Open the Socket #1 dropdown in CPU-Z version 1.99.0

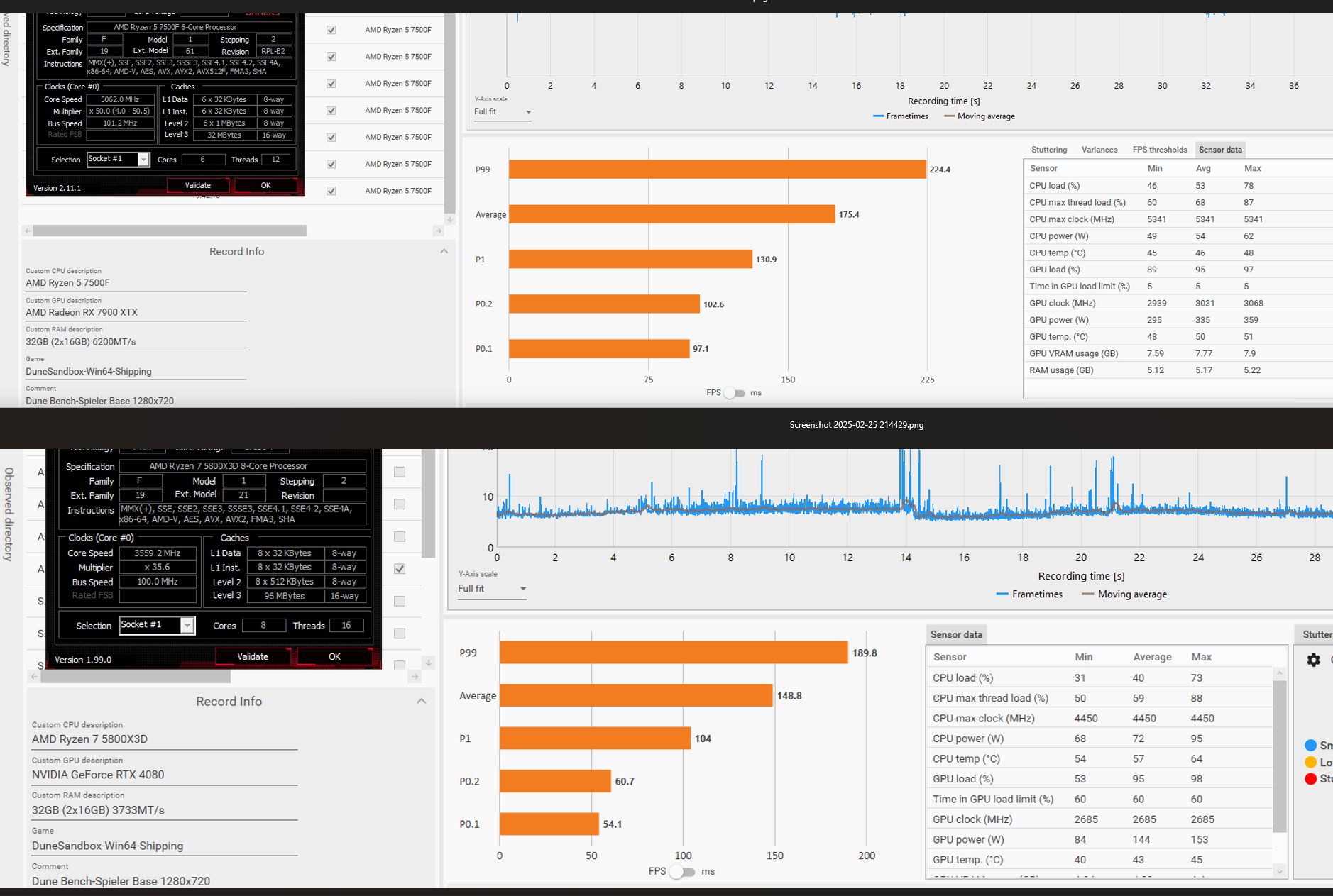tap(187, 626)
